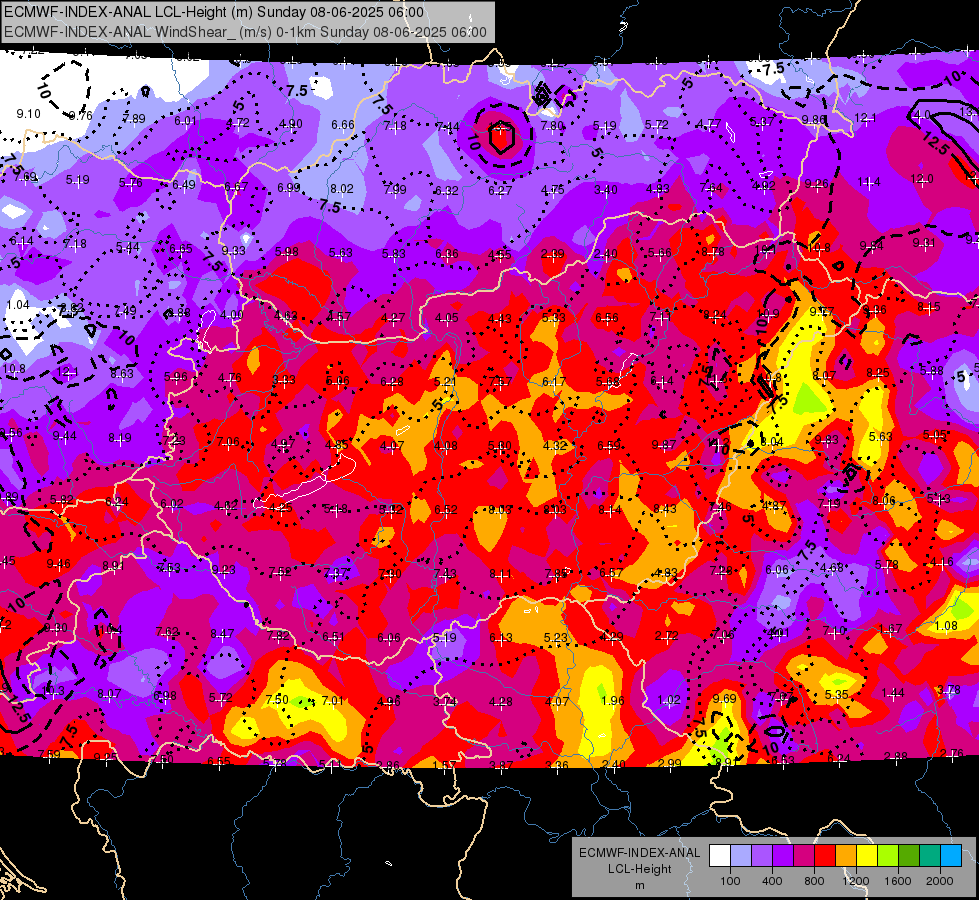The height and width of the screenshot is (900, 979).
Task: Click the wind shear value 9.86
Action: 814,119
